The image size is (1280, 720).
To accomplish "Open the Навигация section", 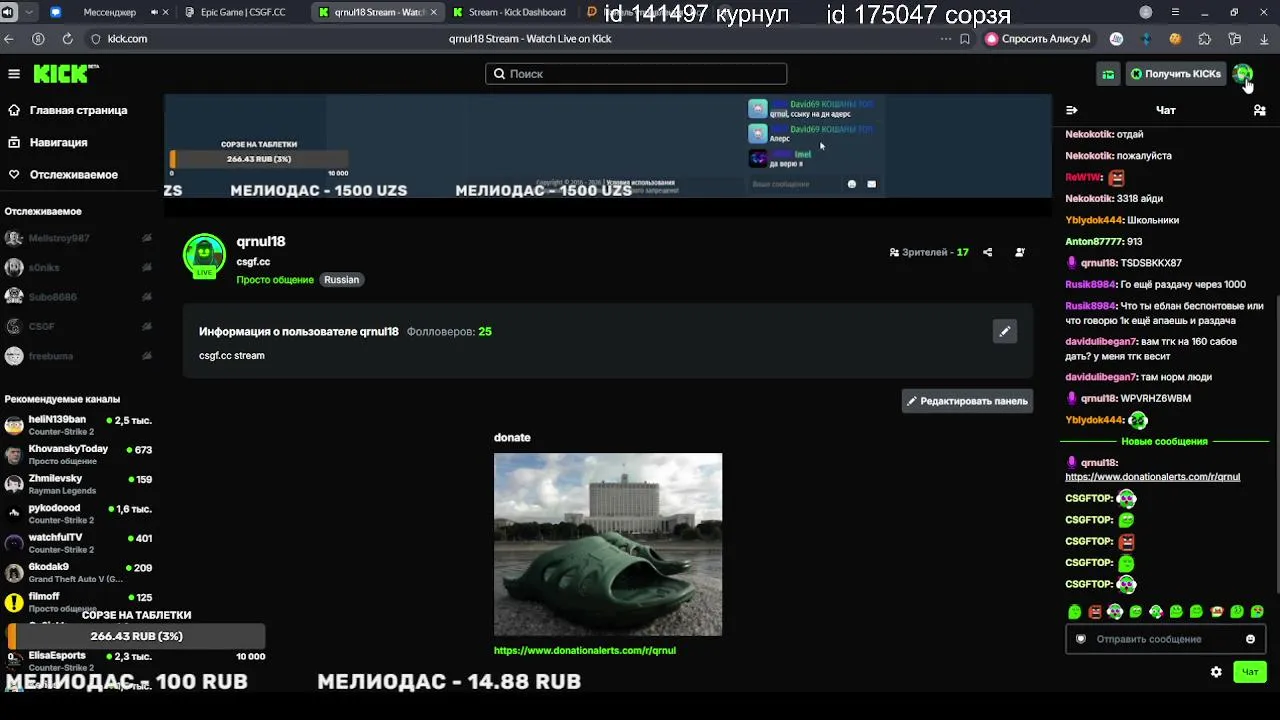I will click(48, 142).
